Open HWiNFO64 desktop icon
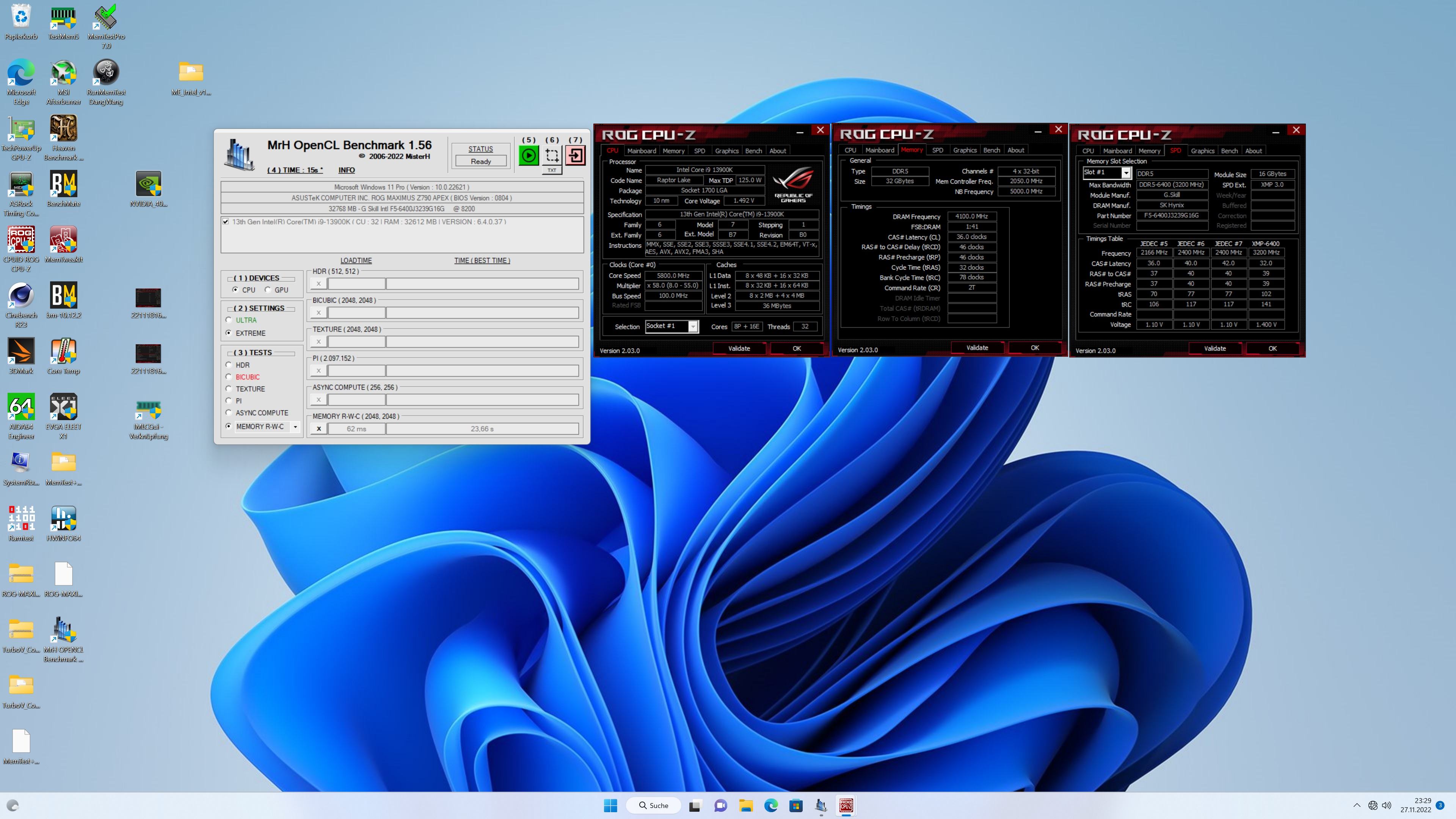The width and height of the screenshot is (1456, 819). [x=63, y=523]
